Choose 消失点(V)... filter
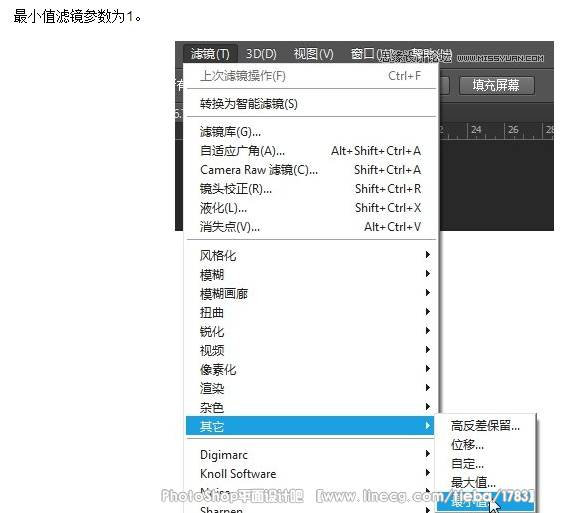This screenshot has height=513, width=585. point(311,227)
